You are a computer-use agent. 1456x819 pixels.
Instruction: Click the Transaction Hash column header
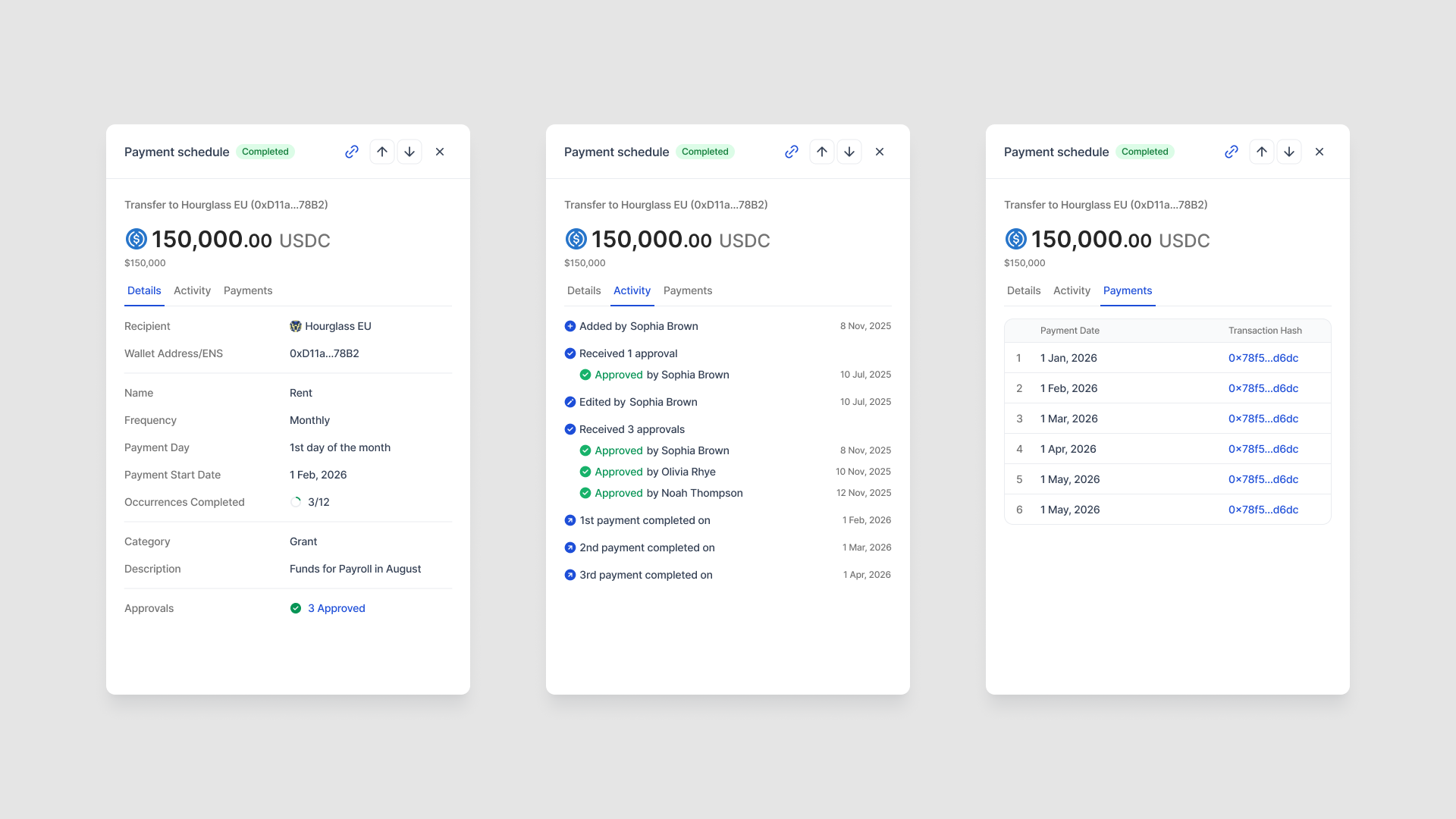click(x=1265, y=330)
